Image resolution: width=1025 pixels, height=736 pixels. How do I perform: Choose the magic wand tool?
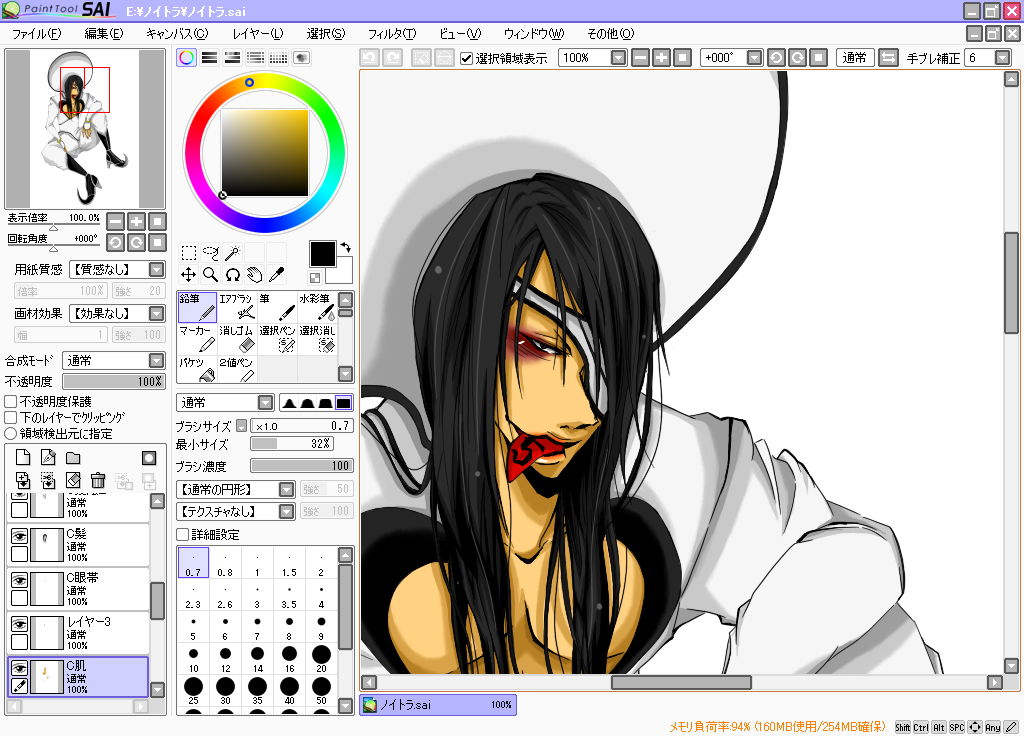click(233, 253)
